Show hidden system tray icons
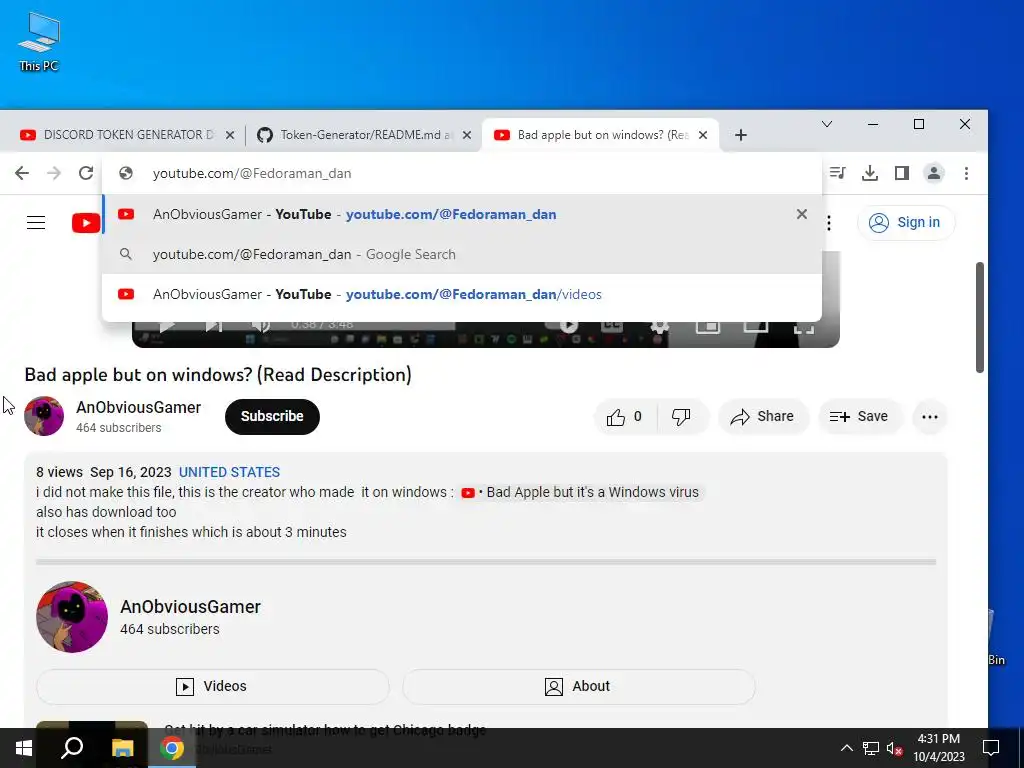1024x768 pixels. (x=846, y=748)
